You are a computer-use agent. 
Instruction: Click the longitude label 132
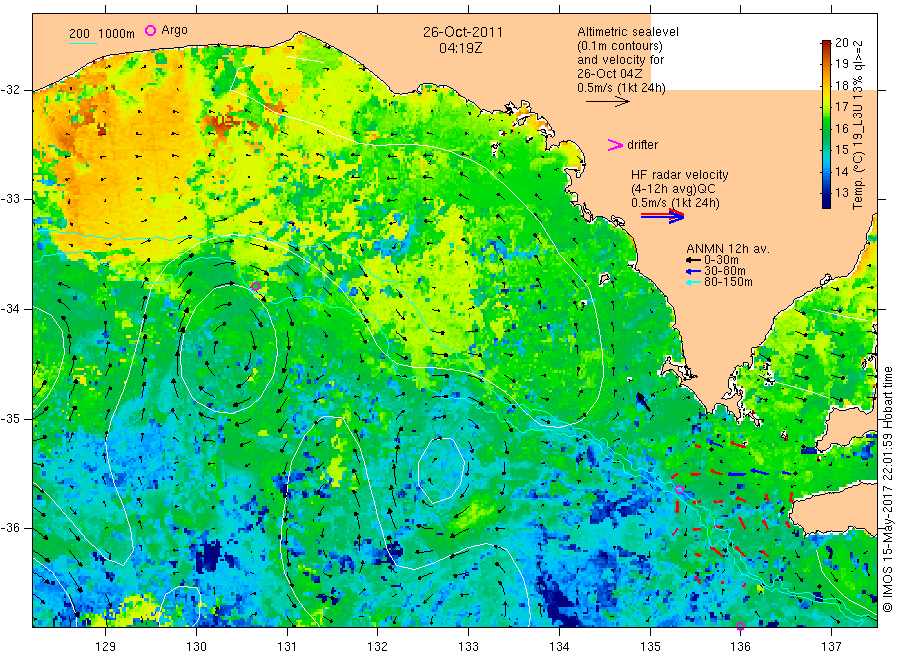[378, 647]
